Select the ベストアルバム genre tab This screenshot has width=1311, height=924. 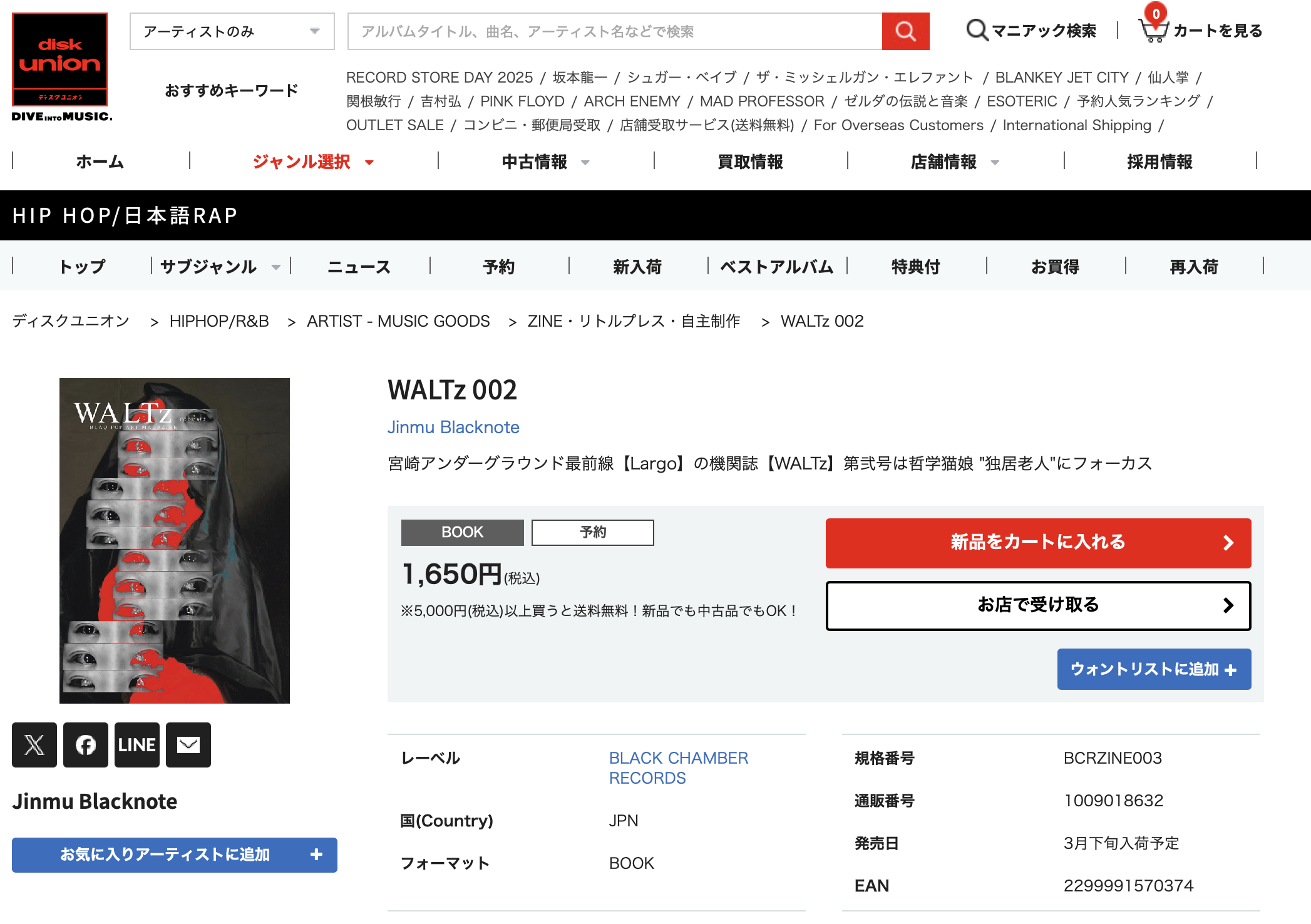point(777,267)
